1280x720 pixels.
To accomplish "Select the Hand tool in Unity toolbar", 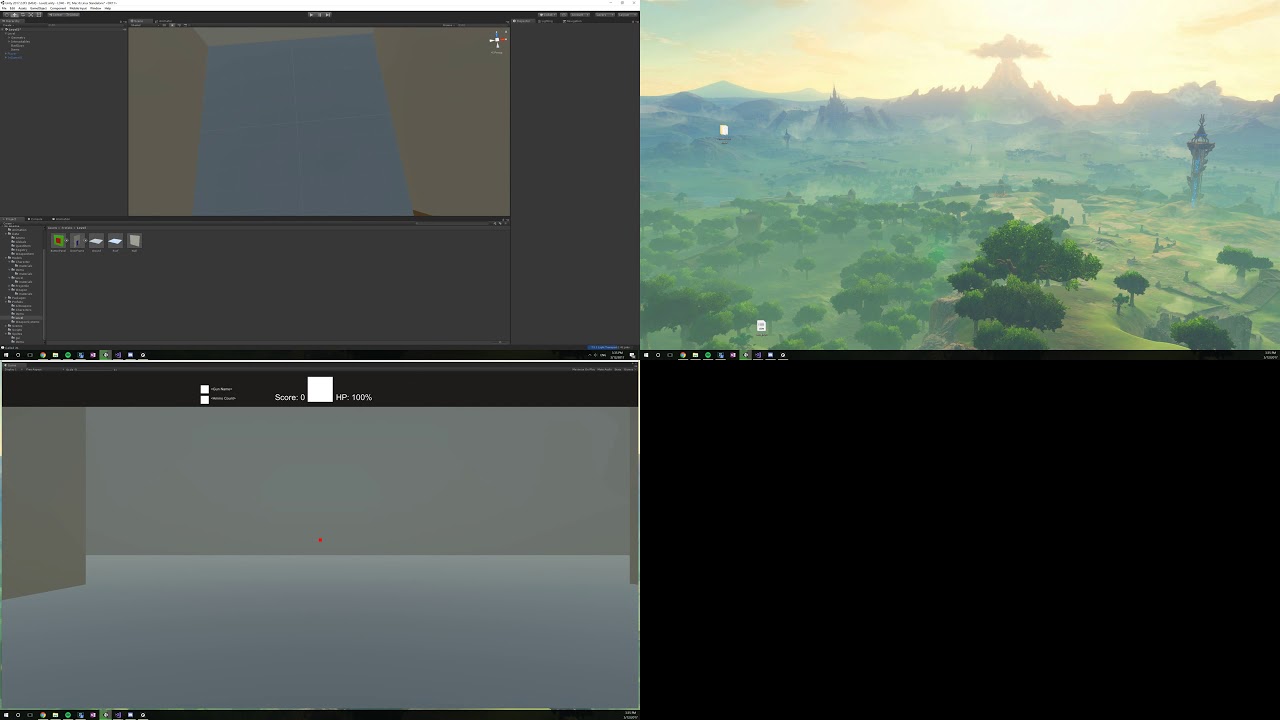I will click(7, 14).
